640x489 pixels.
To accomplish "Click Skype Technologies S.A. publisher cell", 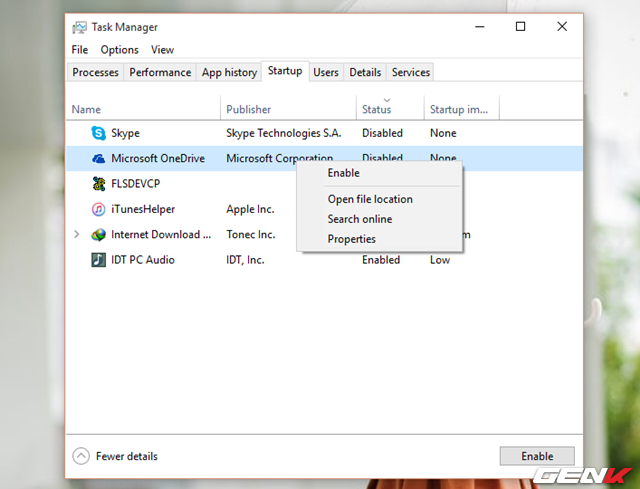I will tap(284, 133).
